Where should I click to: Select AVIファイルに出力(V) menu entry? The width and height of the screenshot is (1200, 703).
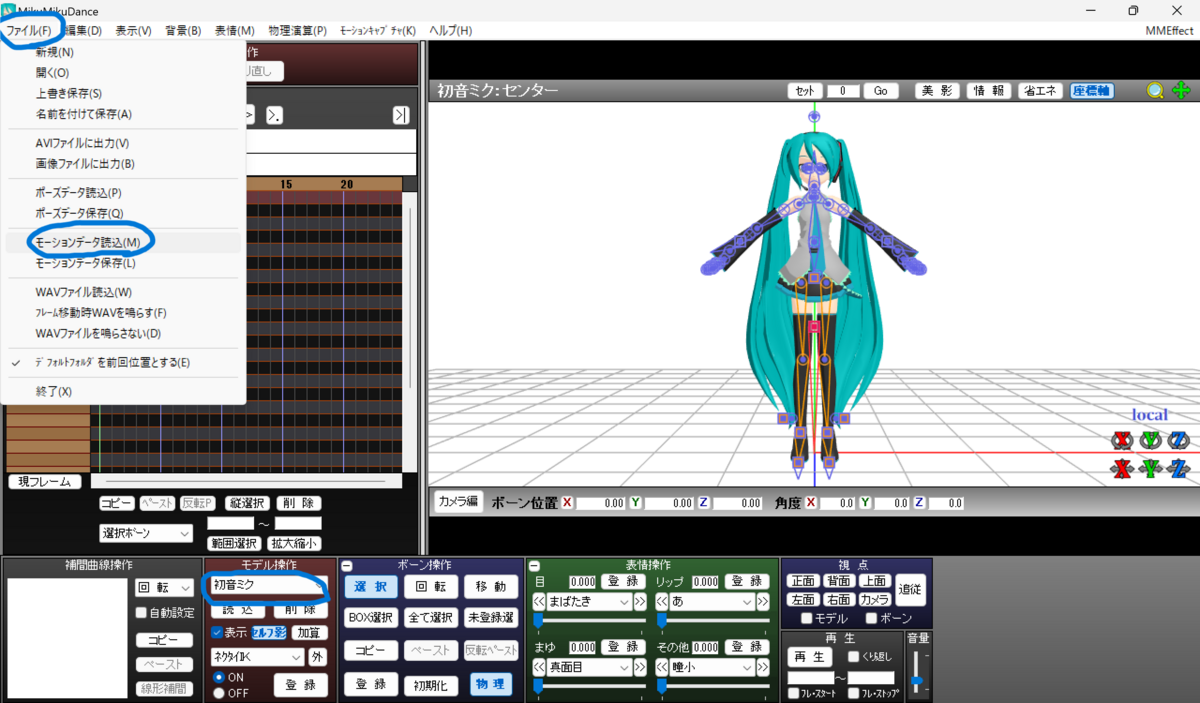point(82,143)
